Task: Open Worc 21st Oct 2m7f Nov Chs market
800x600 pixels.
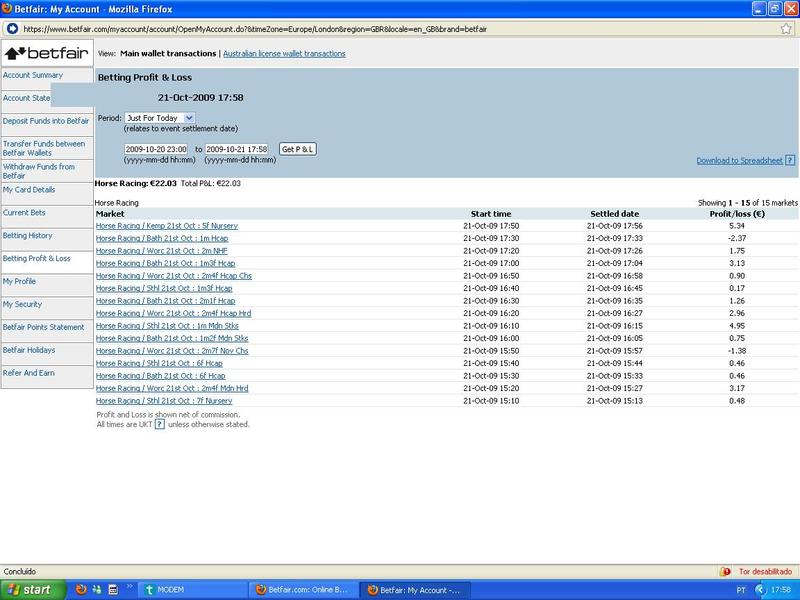Action: click(172, 351)
